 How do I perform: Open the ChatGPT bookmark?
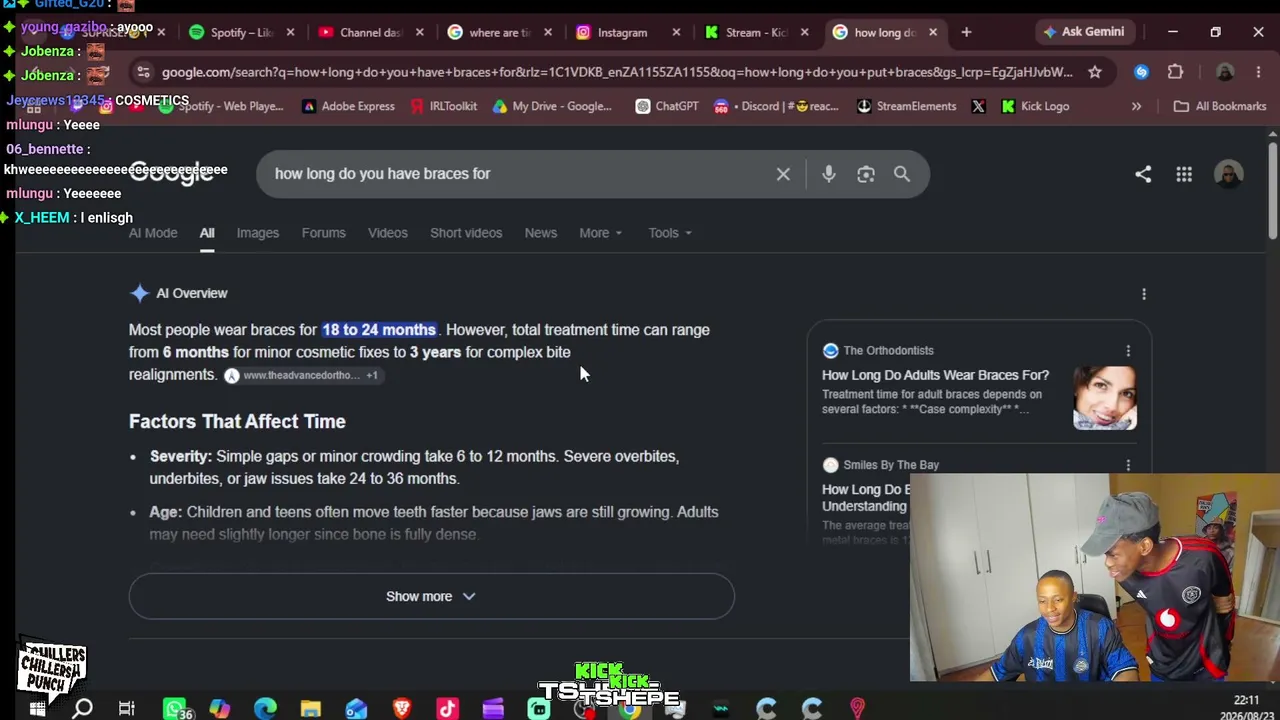(667, 106)
